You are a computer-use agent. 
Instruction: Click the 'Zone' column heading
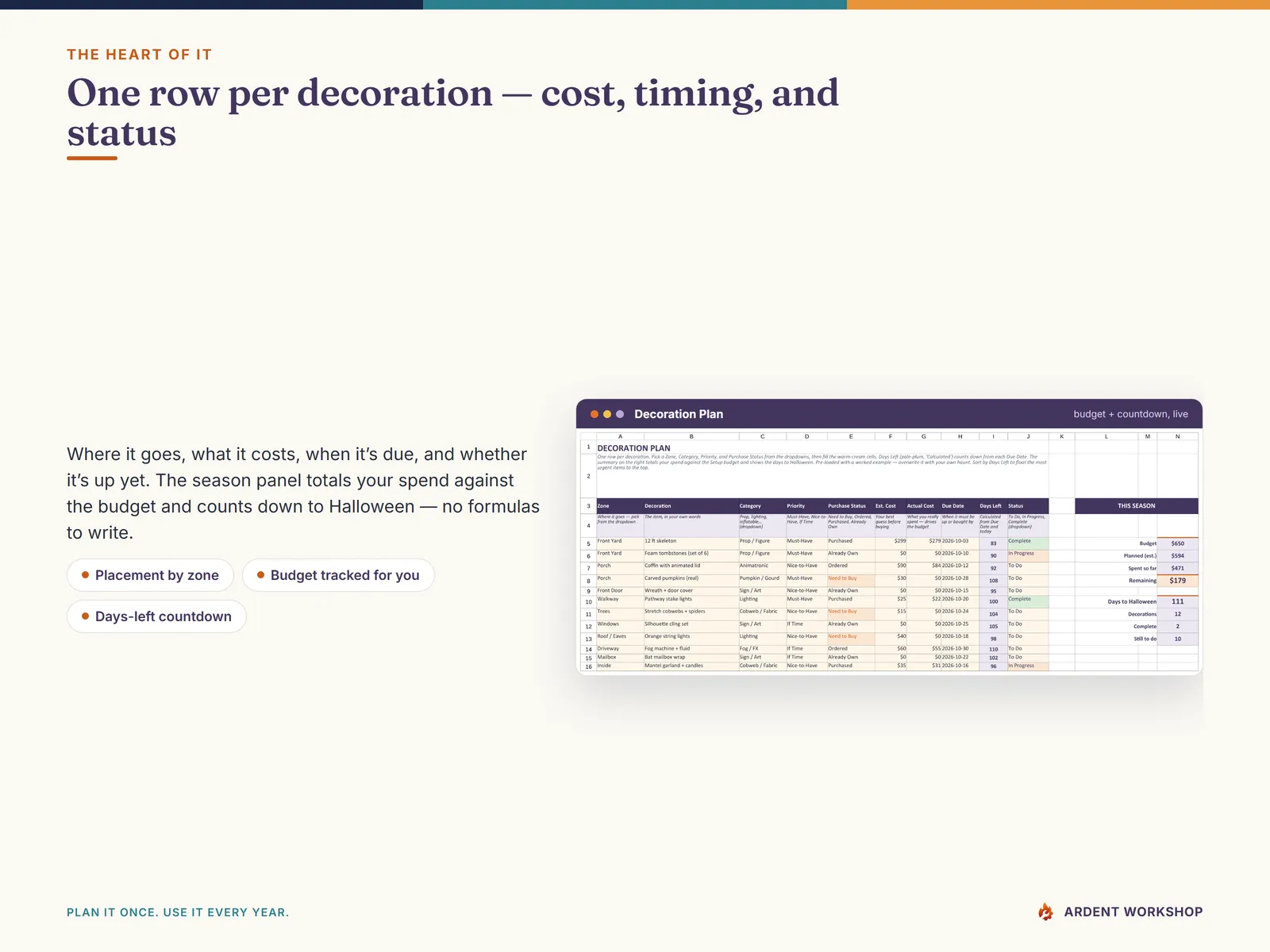(620, 505)
